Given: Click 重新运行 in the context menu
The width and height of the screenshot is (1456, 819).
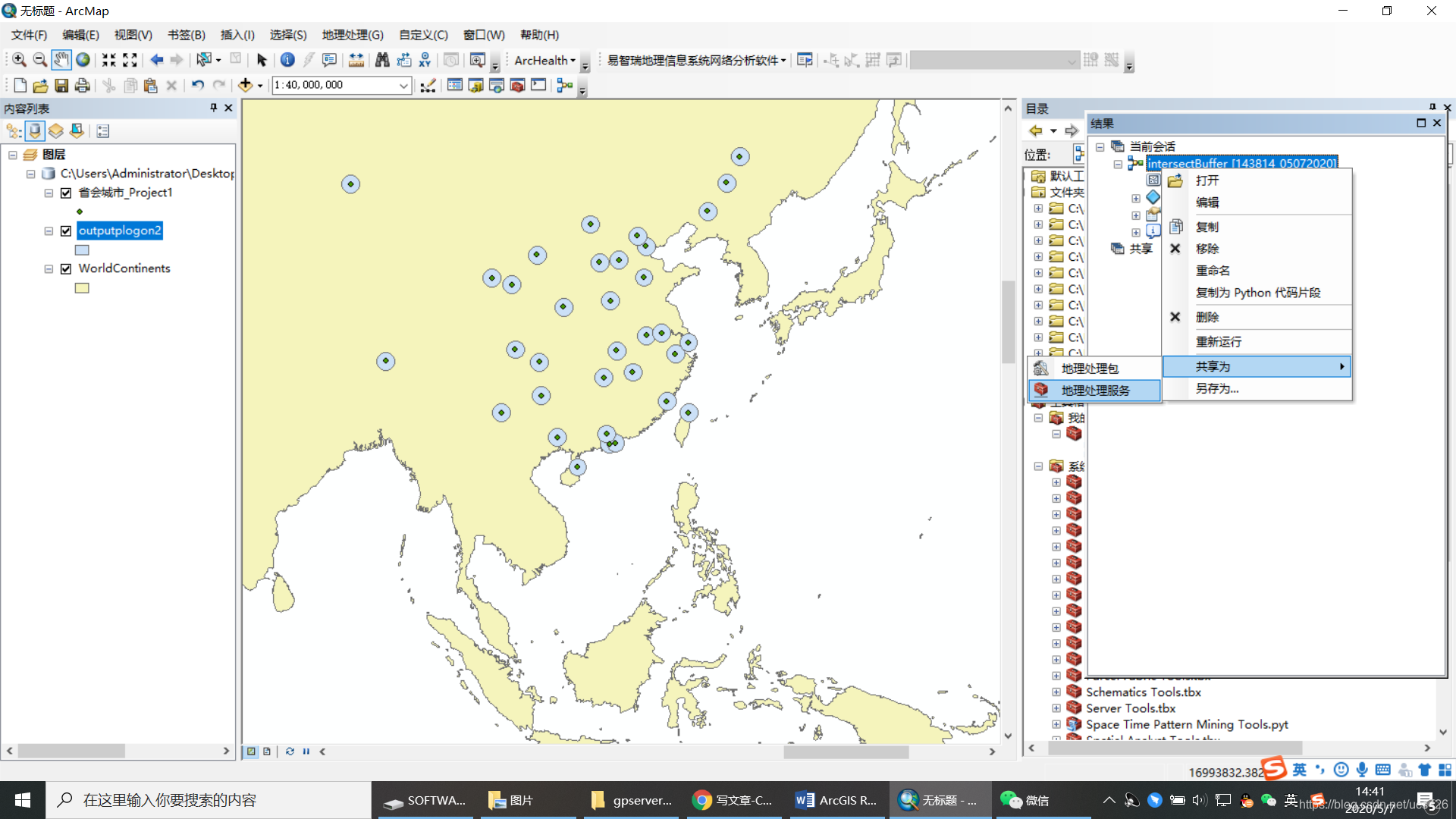Looking at the screenshot, I should 1218,341.
